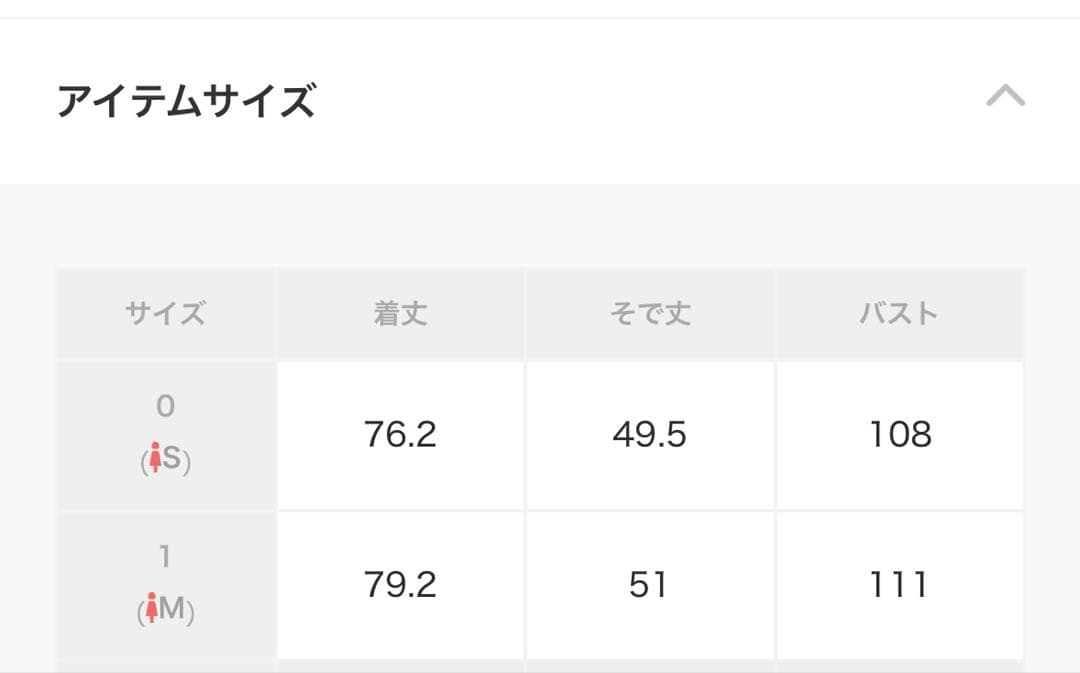Click the 76.2 length cell
Screen dimensions: 1080x673
pyautogui.click(x=400, y=435)
